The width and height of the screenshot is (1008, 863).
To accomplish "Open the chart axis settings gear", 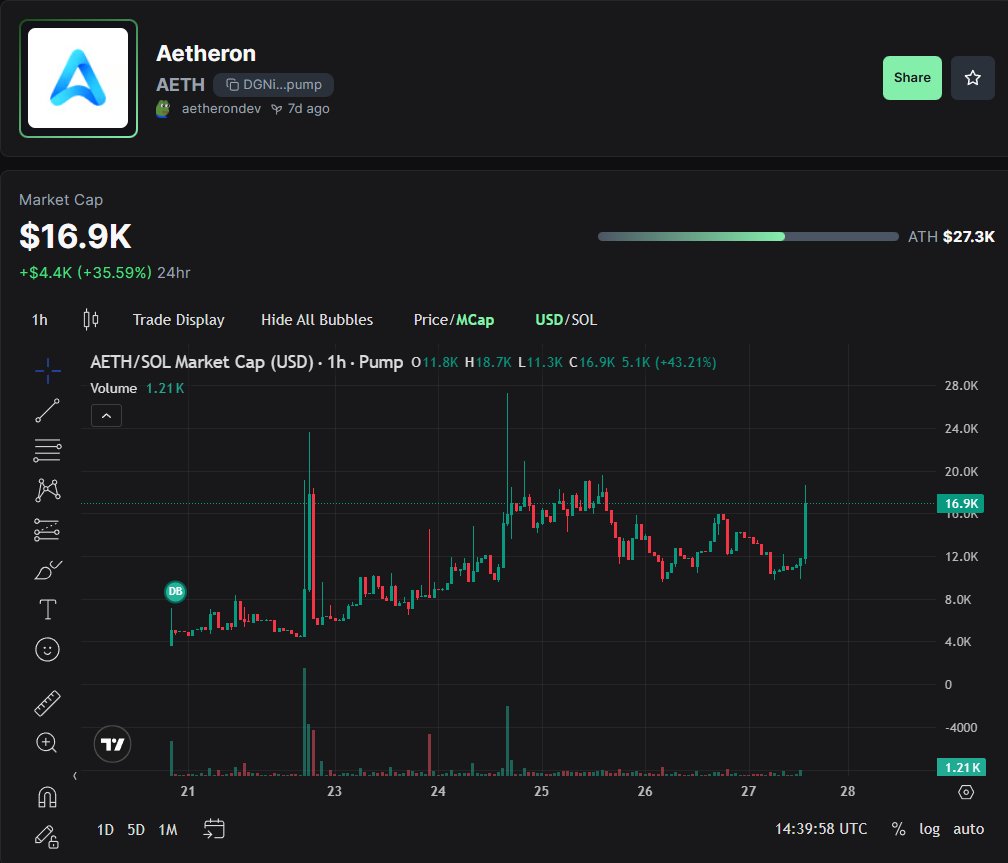I will click(x=966, y=792).
